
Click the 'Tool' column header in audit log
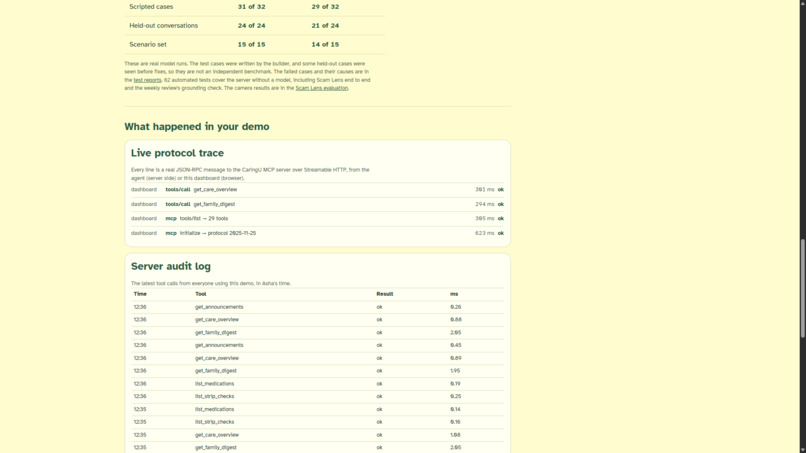(200, 294)
